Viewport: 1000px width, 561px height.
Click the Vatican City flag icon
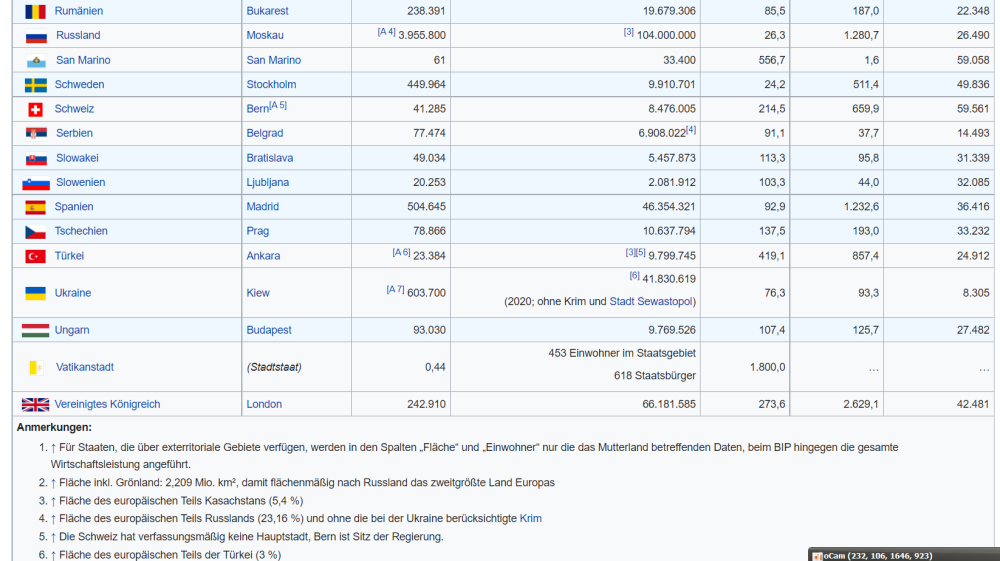click(x=36, y=367)
